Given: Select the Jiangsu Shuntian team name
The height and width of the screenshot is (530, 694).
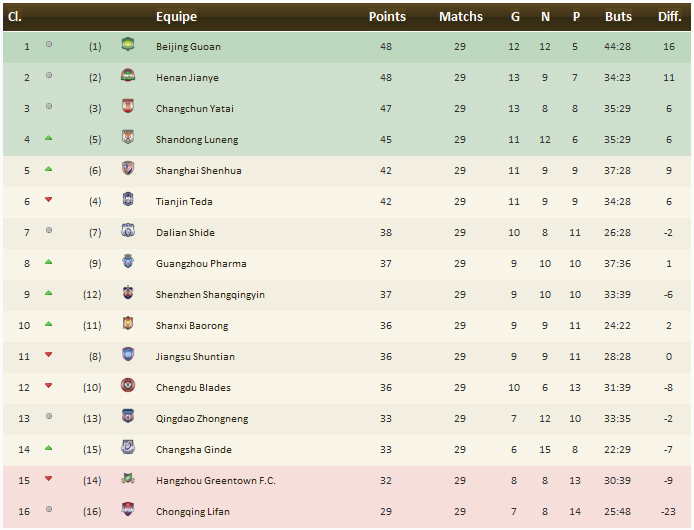Looking at the screenshot, I should point(195,357).
